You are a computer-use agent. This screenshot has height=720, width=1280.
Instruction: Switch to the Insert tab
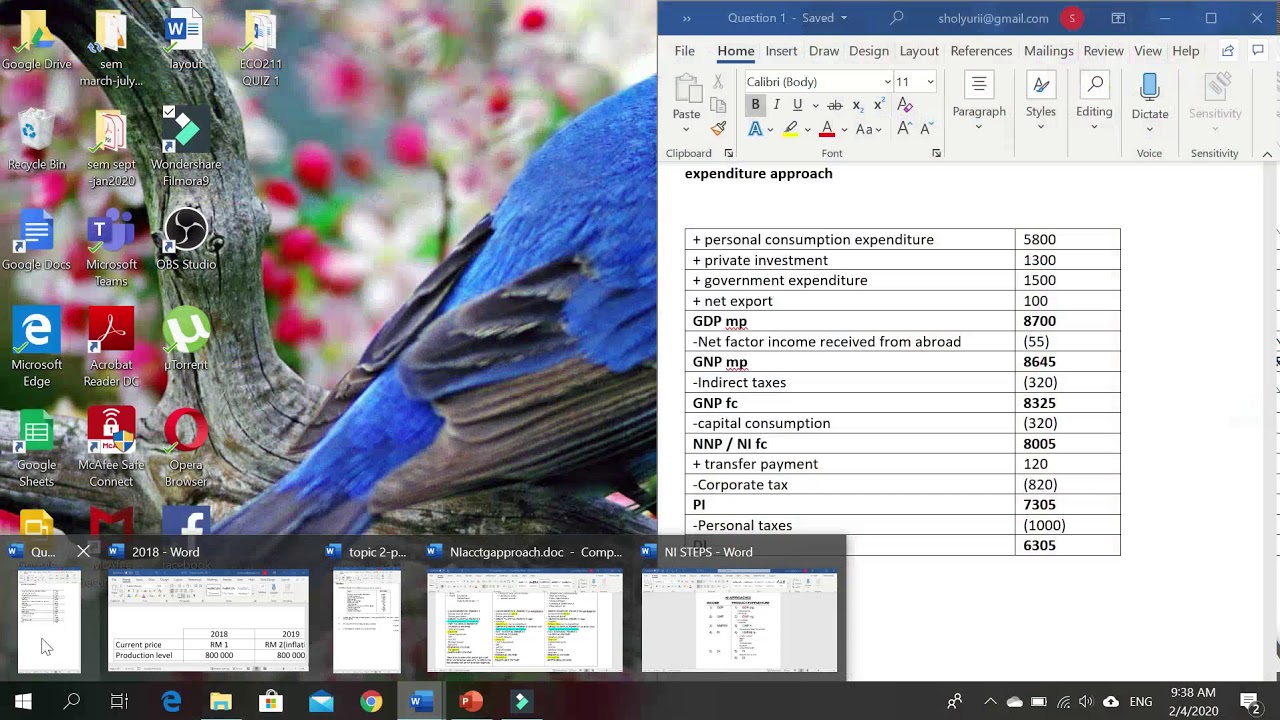(x=781, y=51)
